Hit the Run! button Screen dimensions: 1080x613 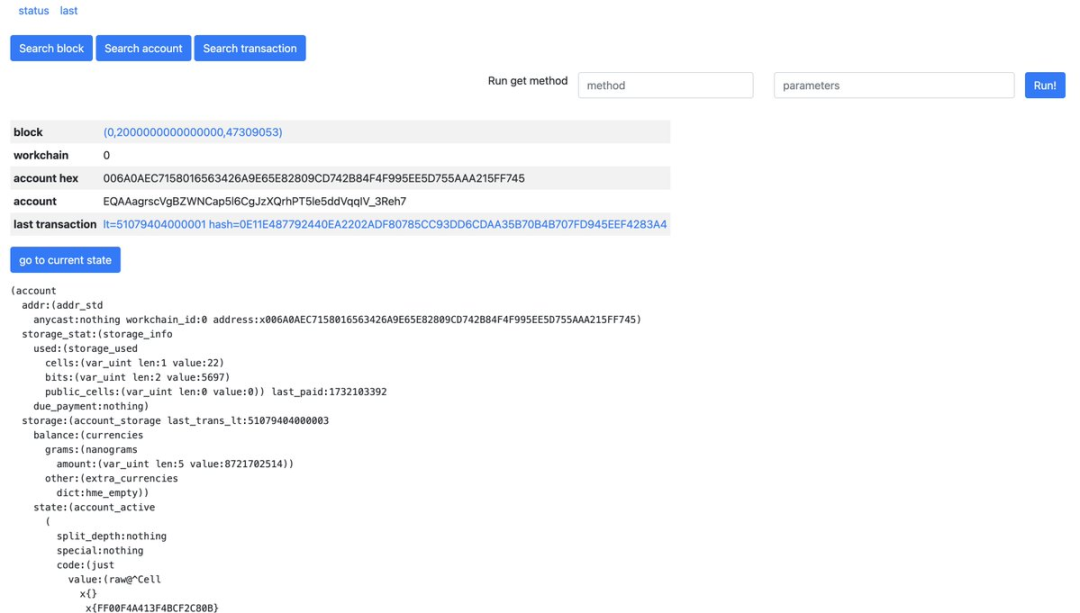pos(1045,86)
